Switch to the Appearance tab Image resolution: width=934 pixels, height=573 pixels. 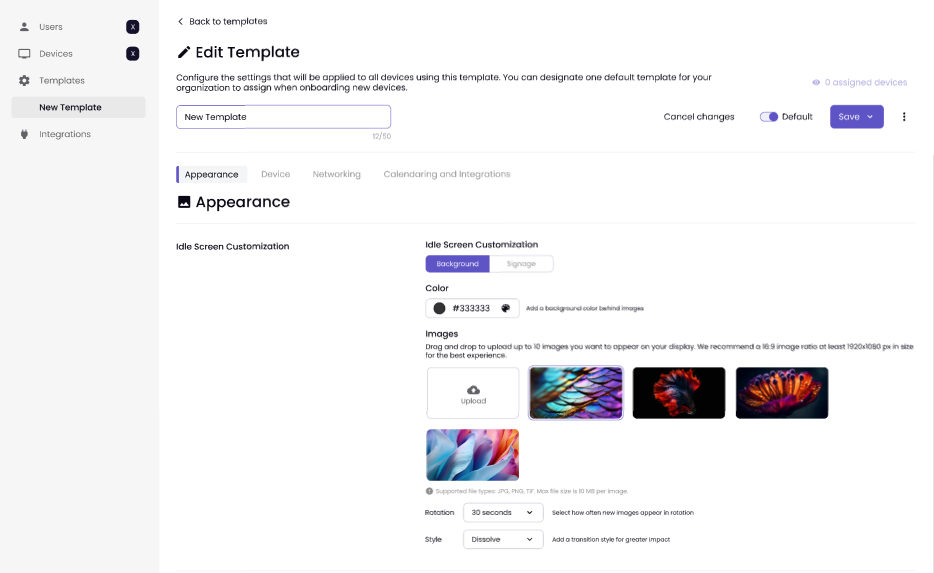tap(211, 175)
